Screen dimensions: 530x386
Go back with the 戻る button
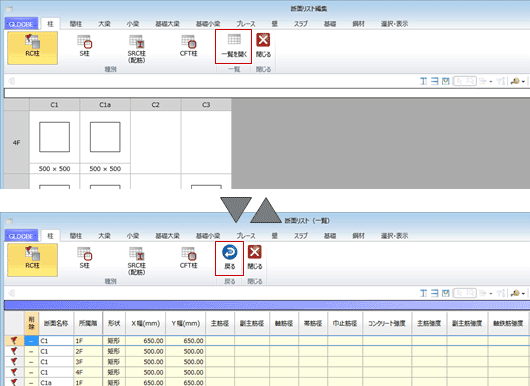coord(230,258)
